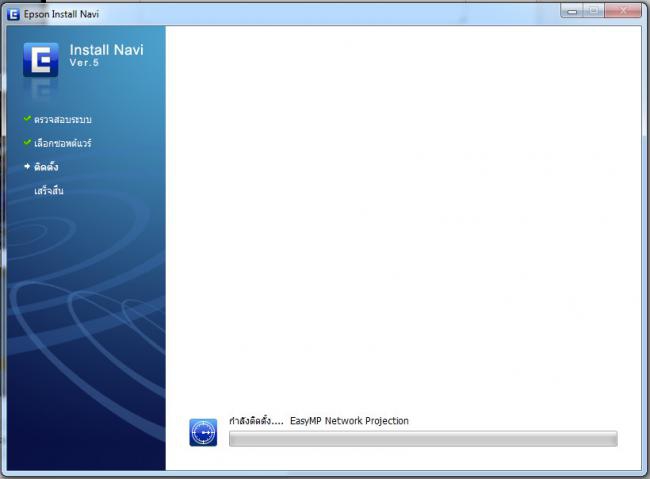The width and height of the screenshot is (650, 479).
Task: Click the Epson Install Navi window title
Action: (x=61, y=14)
